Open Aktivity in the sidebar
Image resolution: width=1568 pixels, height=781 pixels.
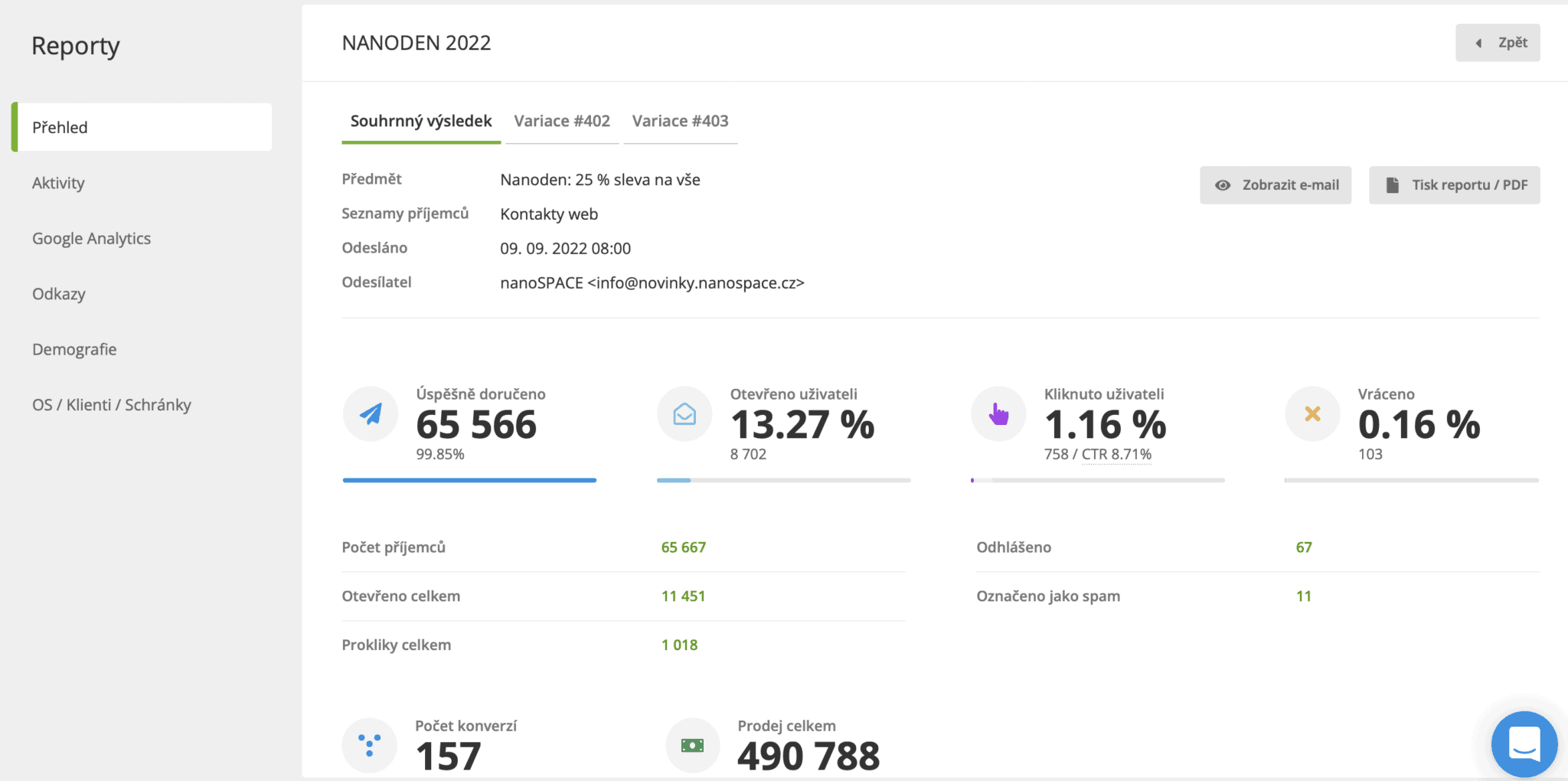click(58, 183)
